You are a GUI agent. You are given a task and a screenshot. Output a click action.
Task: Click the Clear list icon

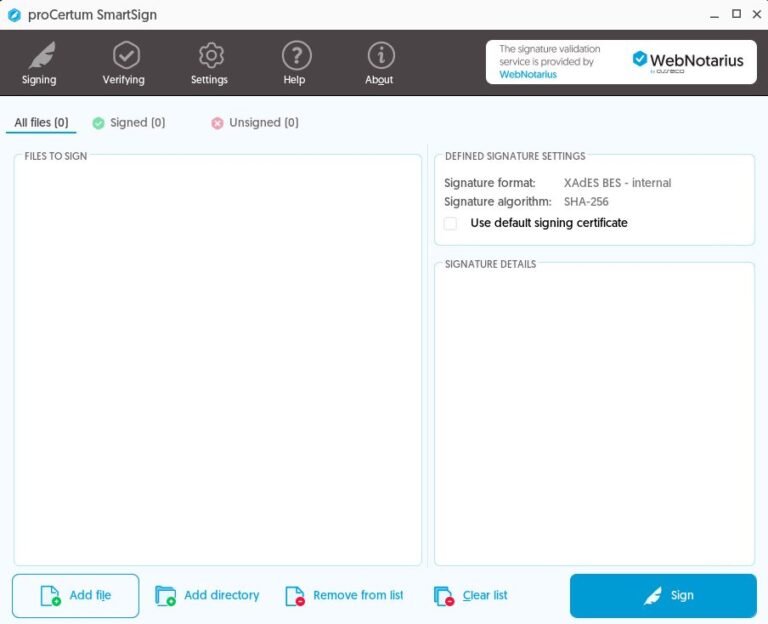444,596
